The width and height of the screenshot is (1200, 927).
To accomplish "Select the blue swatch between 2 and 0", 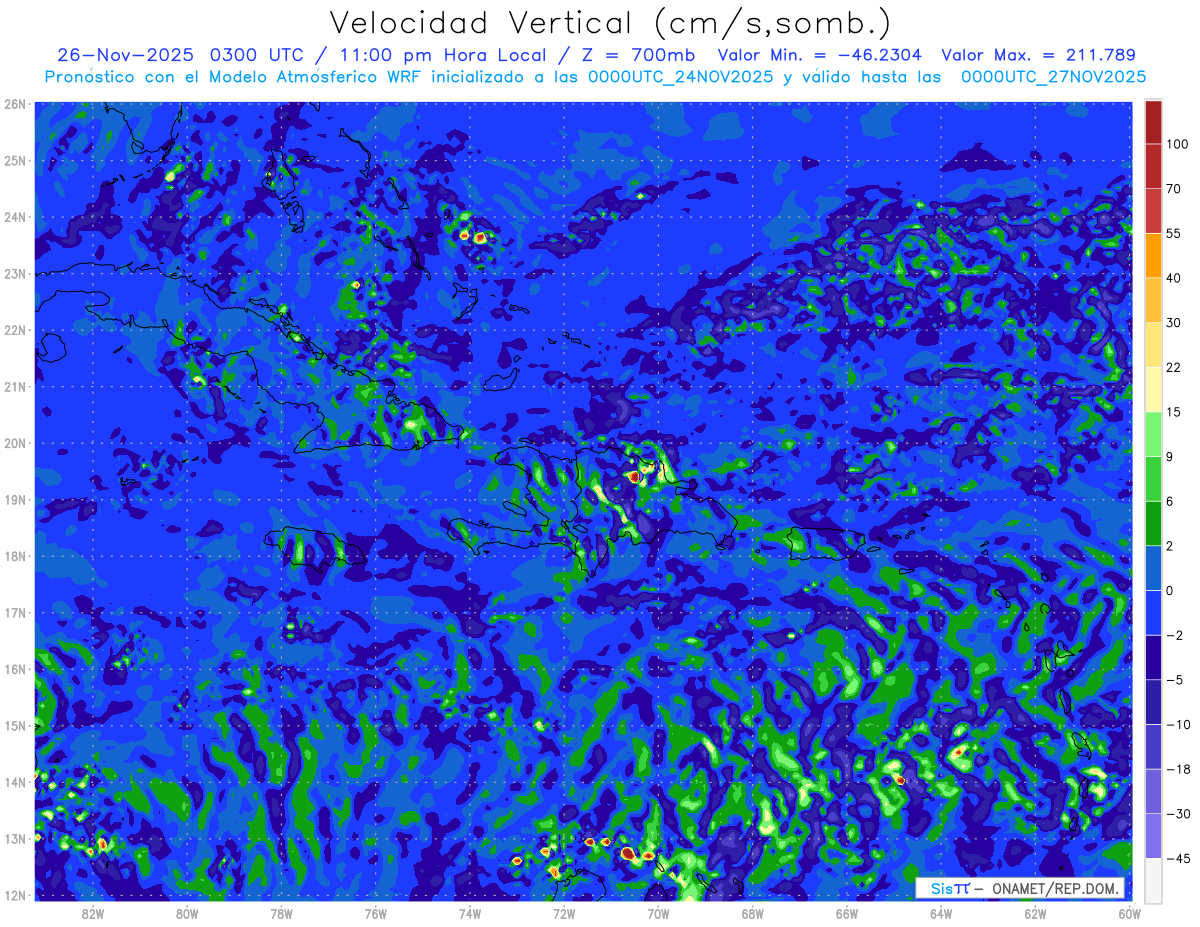I will 1153,568.
